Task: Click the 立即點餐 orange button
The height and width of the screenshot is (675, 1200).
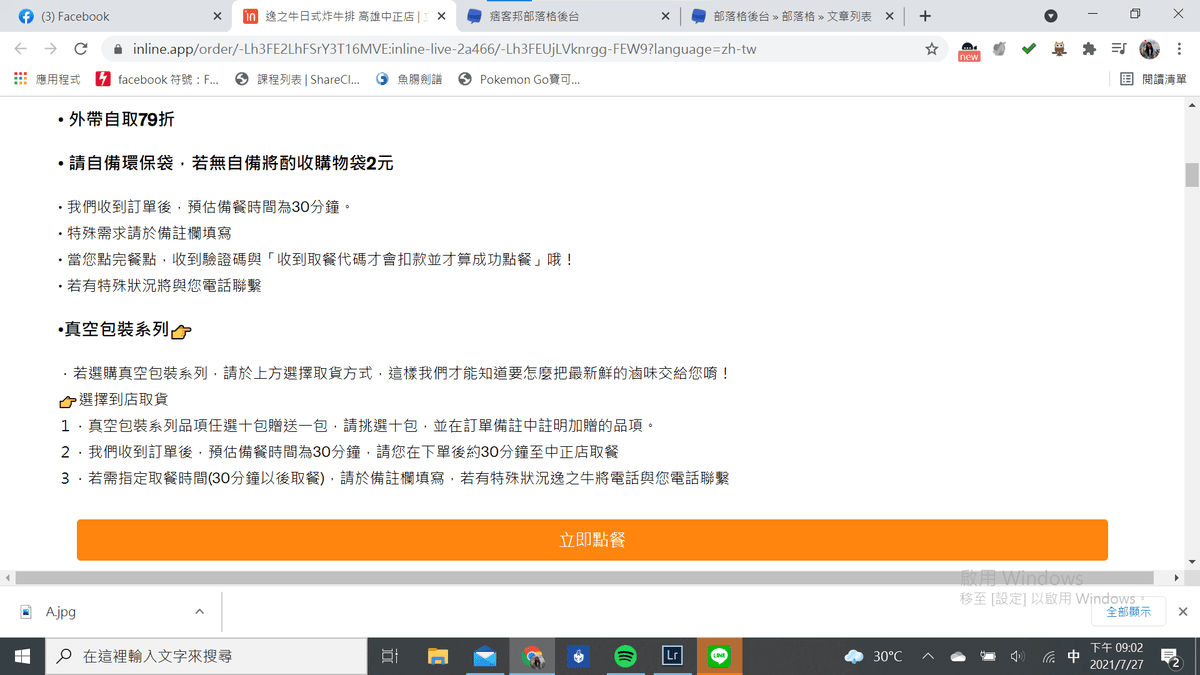Action: [592, 540]
